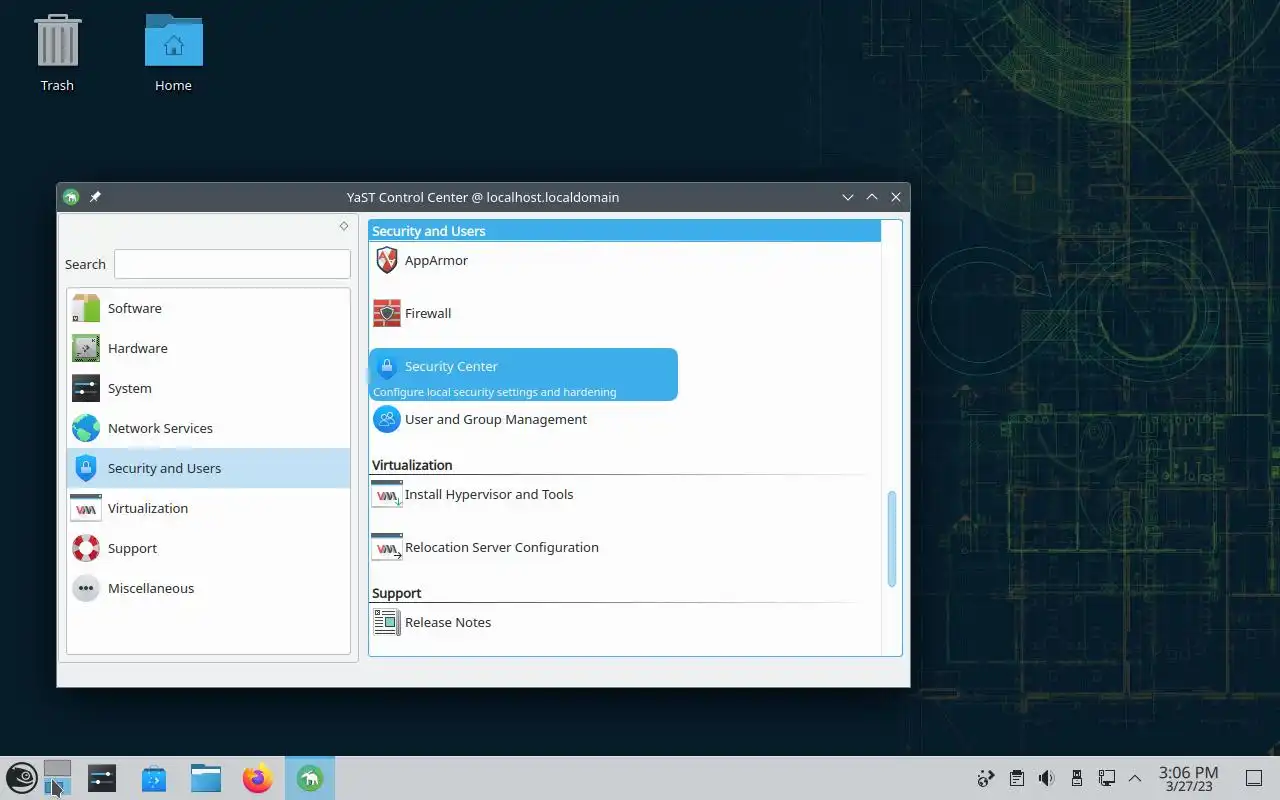The image size is (1280, 800).
Task: Open the Release Notes text entry
Action: tap(448, 622)
